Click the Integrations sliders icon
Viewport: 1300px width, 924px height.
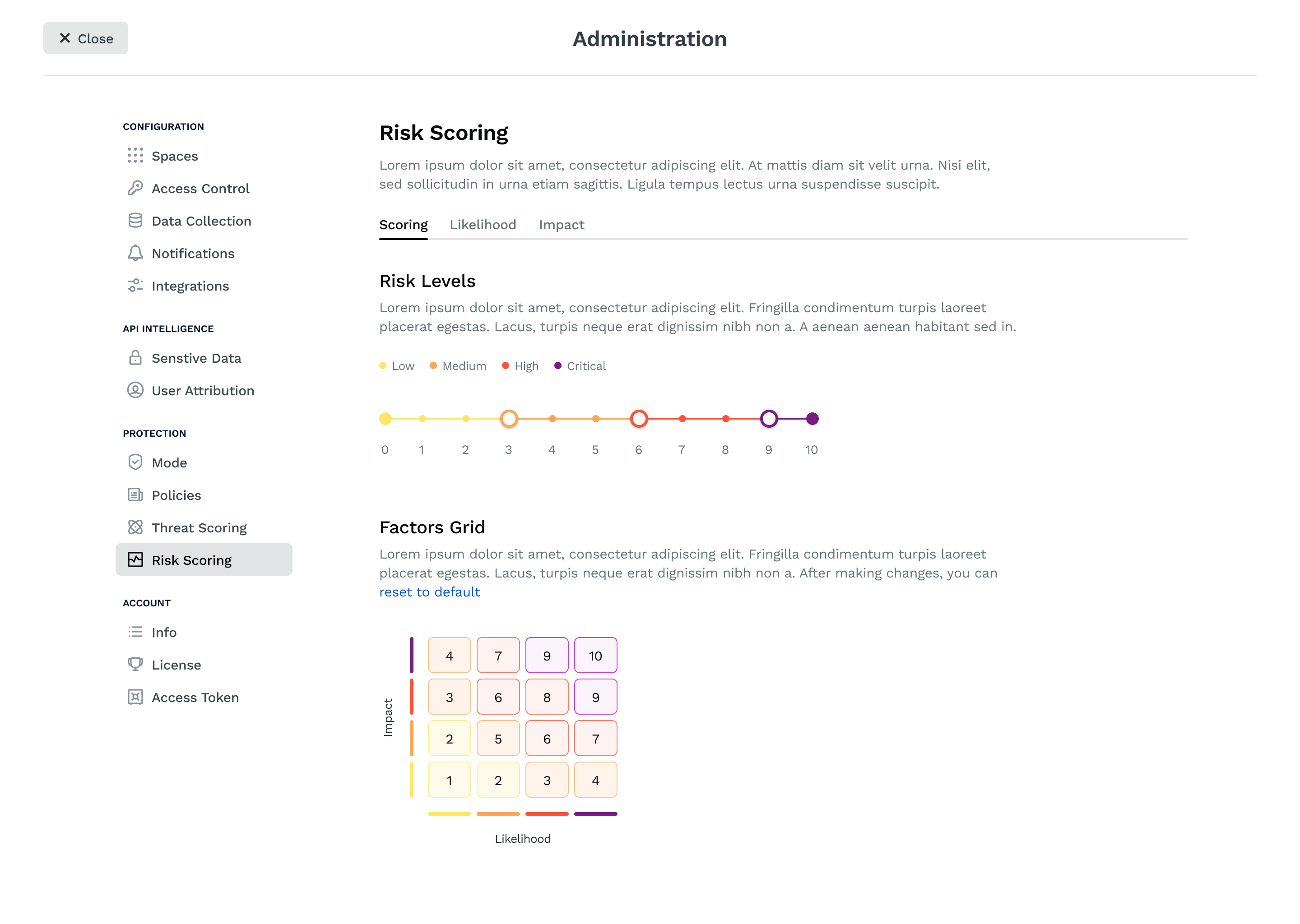pos(135,285)
